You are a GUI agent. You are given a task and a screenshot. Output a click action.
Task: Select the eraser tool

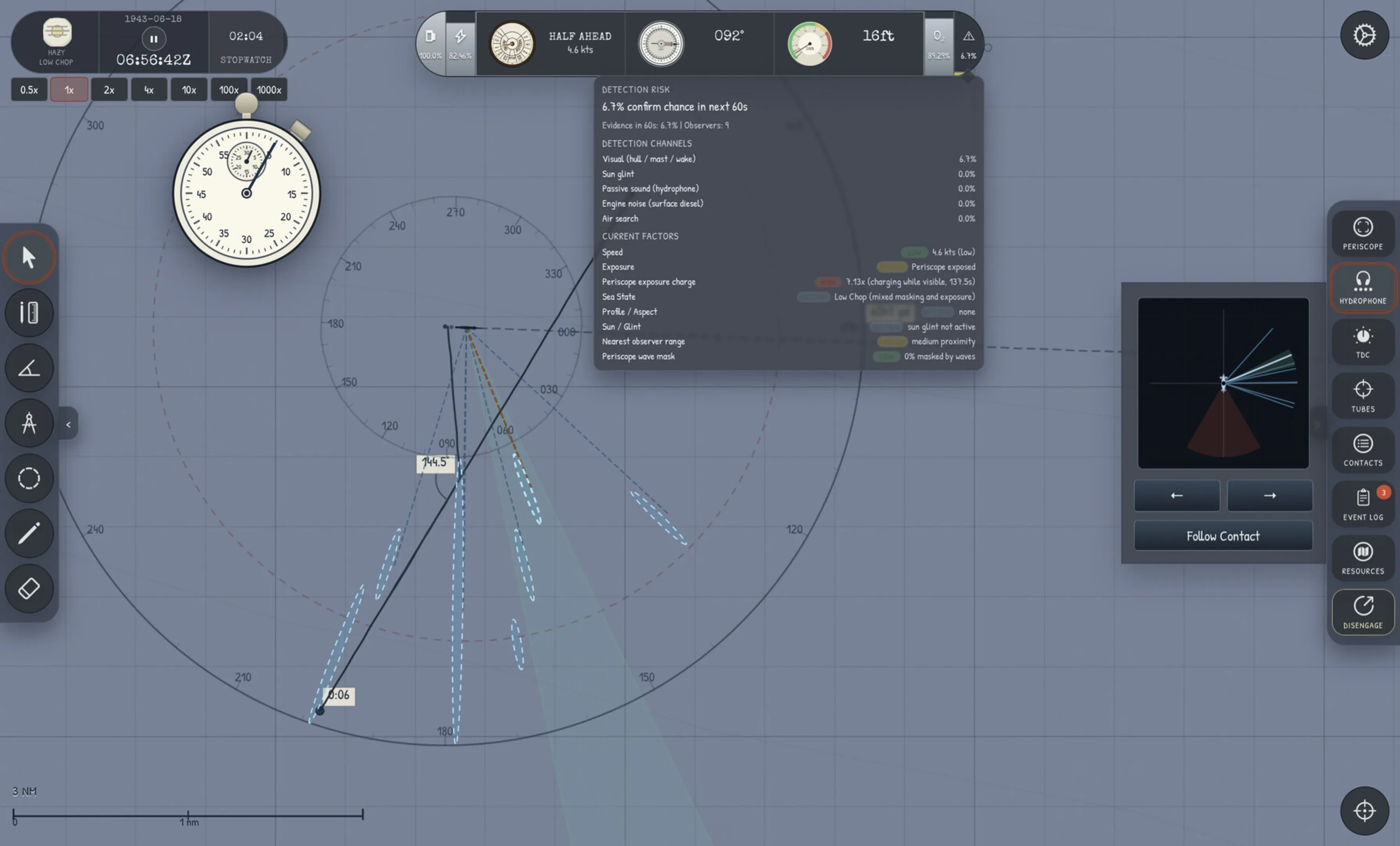(29, 588)
